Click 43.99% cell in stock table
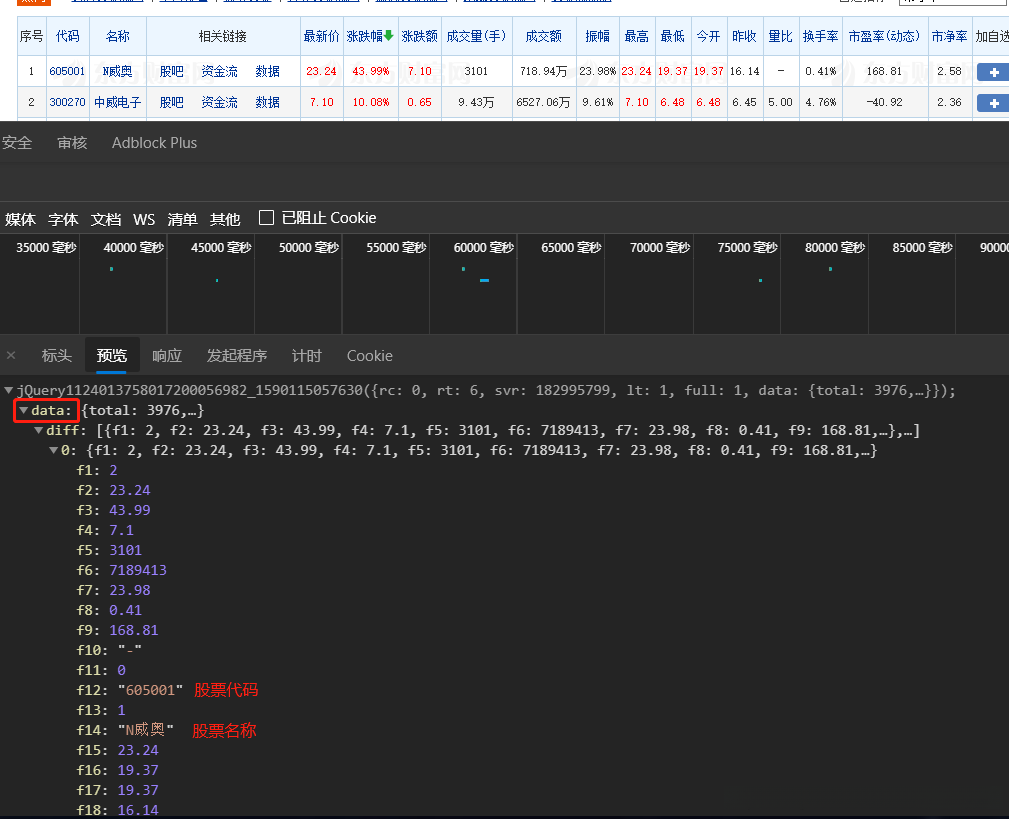This screenshot has height=819, width=1009. tap(371, 71)
